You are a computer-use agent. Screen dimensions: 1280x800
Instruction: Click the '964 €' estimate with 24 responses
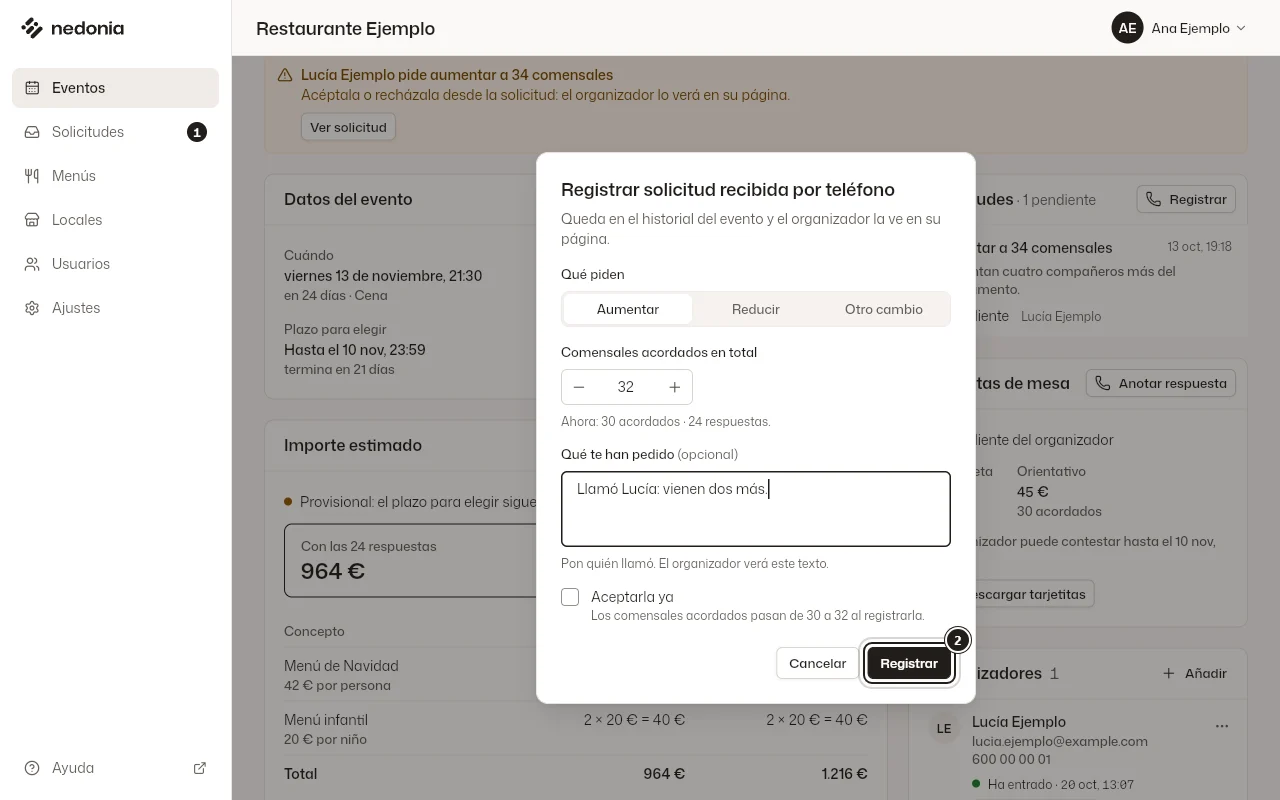[333, 571]
